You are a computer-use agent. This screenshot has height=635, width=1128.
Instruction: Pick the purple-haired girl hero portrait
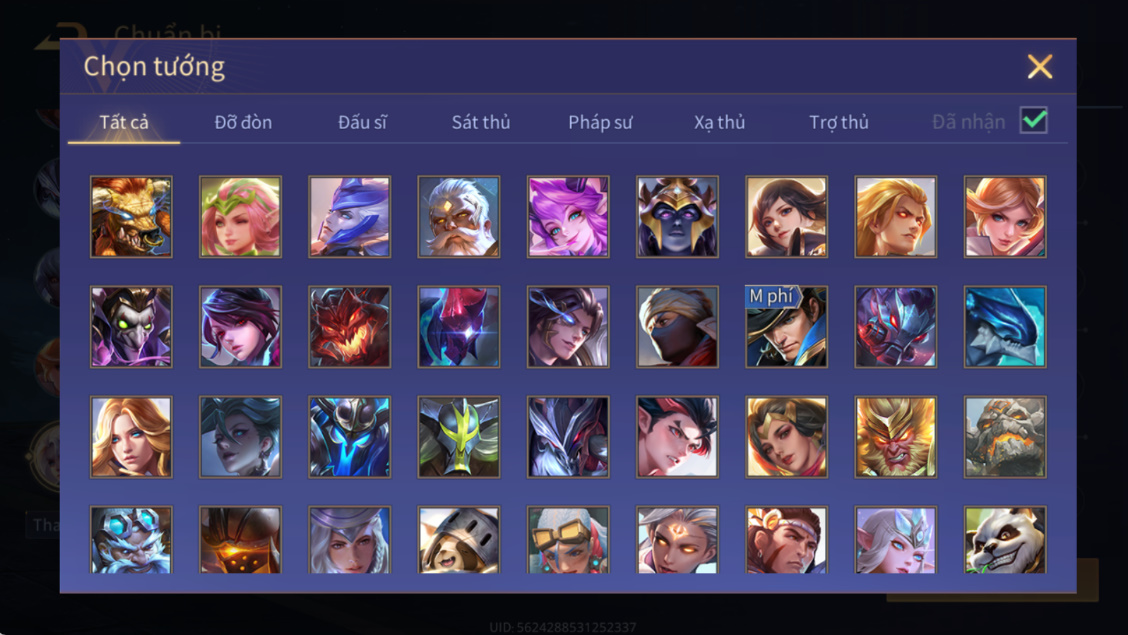568,216
